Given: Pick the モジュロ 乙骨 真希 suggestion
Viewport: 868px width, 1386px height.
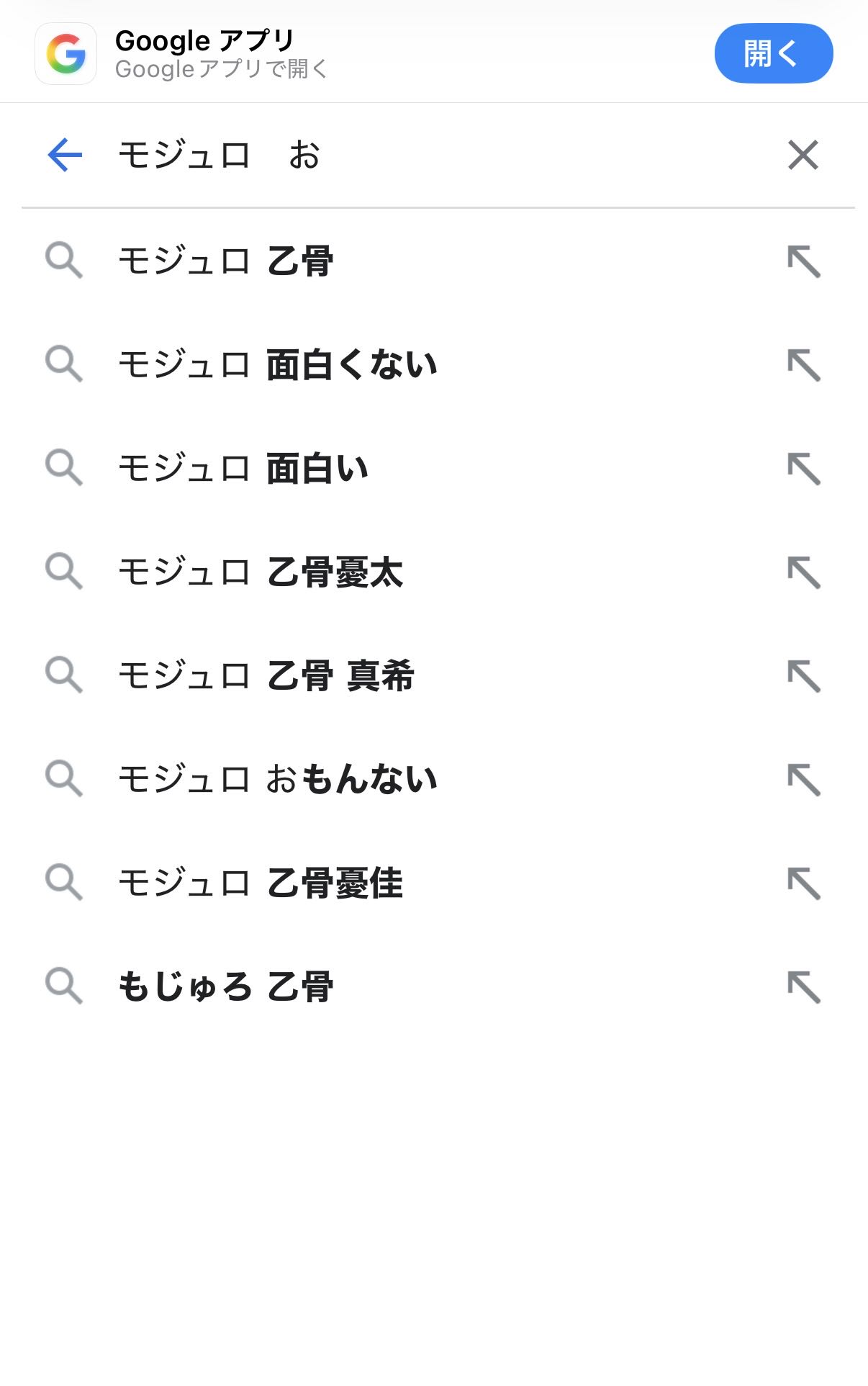Looking at the screenshot, I should pos(266,676).
